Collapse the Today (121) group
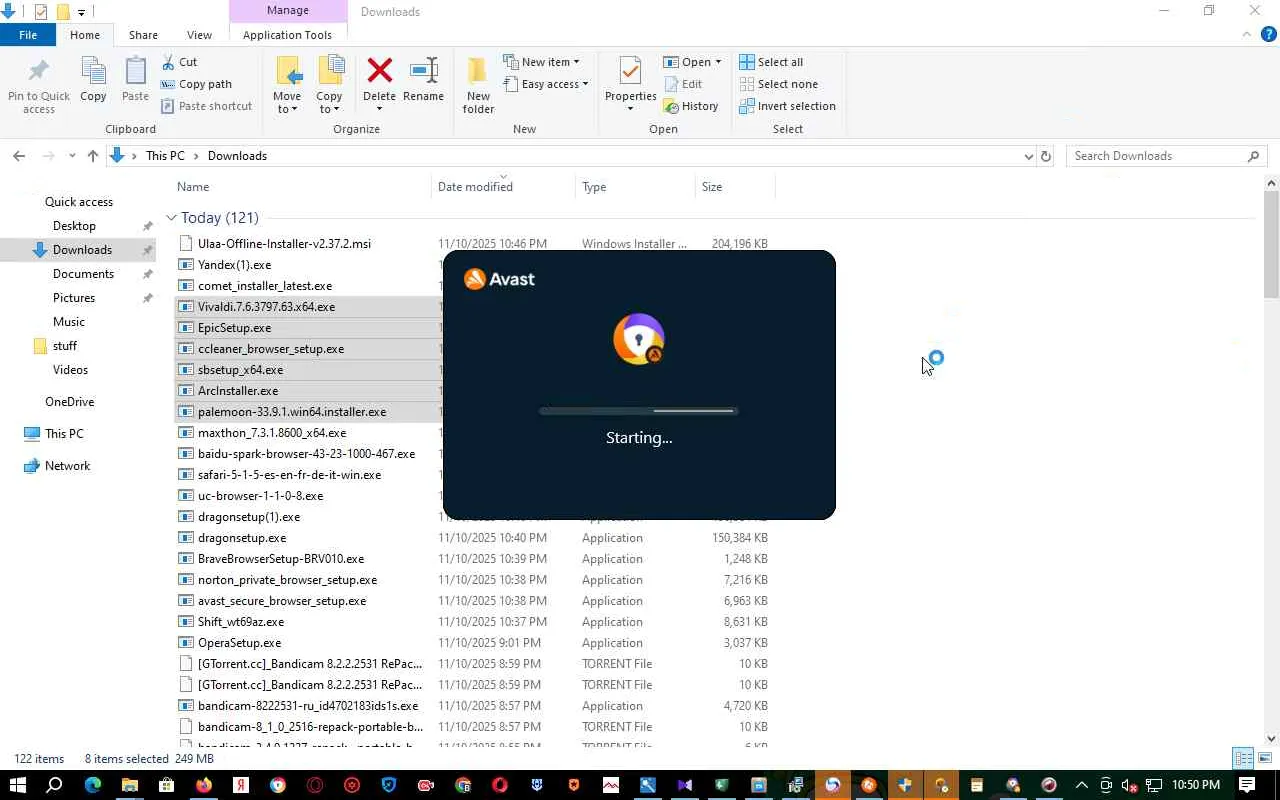This screenshot has height=800, width=1280. coord(171,218)
